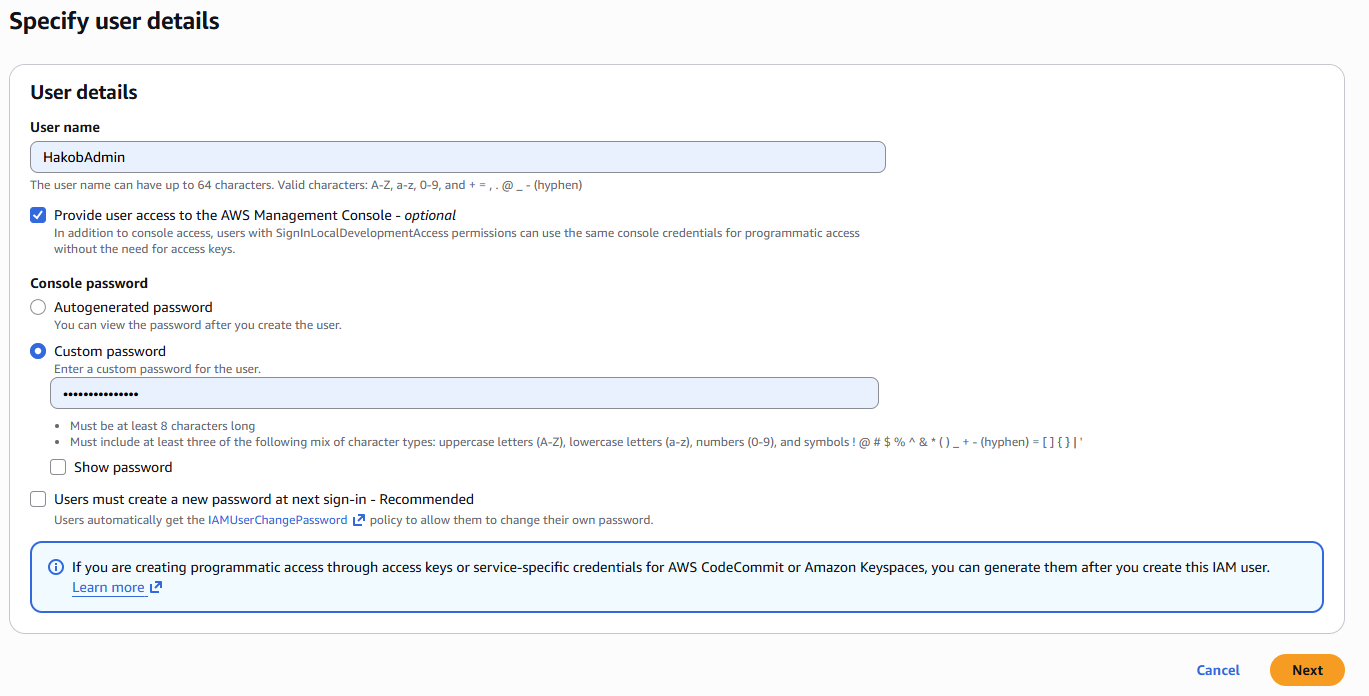The image size is (1369, 696).
Task: Click the 'User name' field label
Action: (x=65, y=127)
